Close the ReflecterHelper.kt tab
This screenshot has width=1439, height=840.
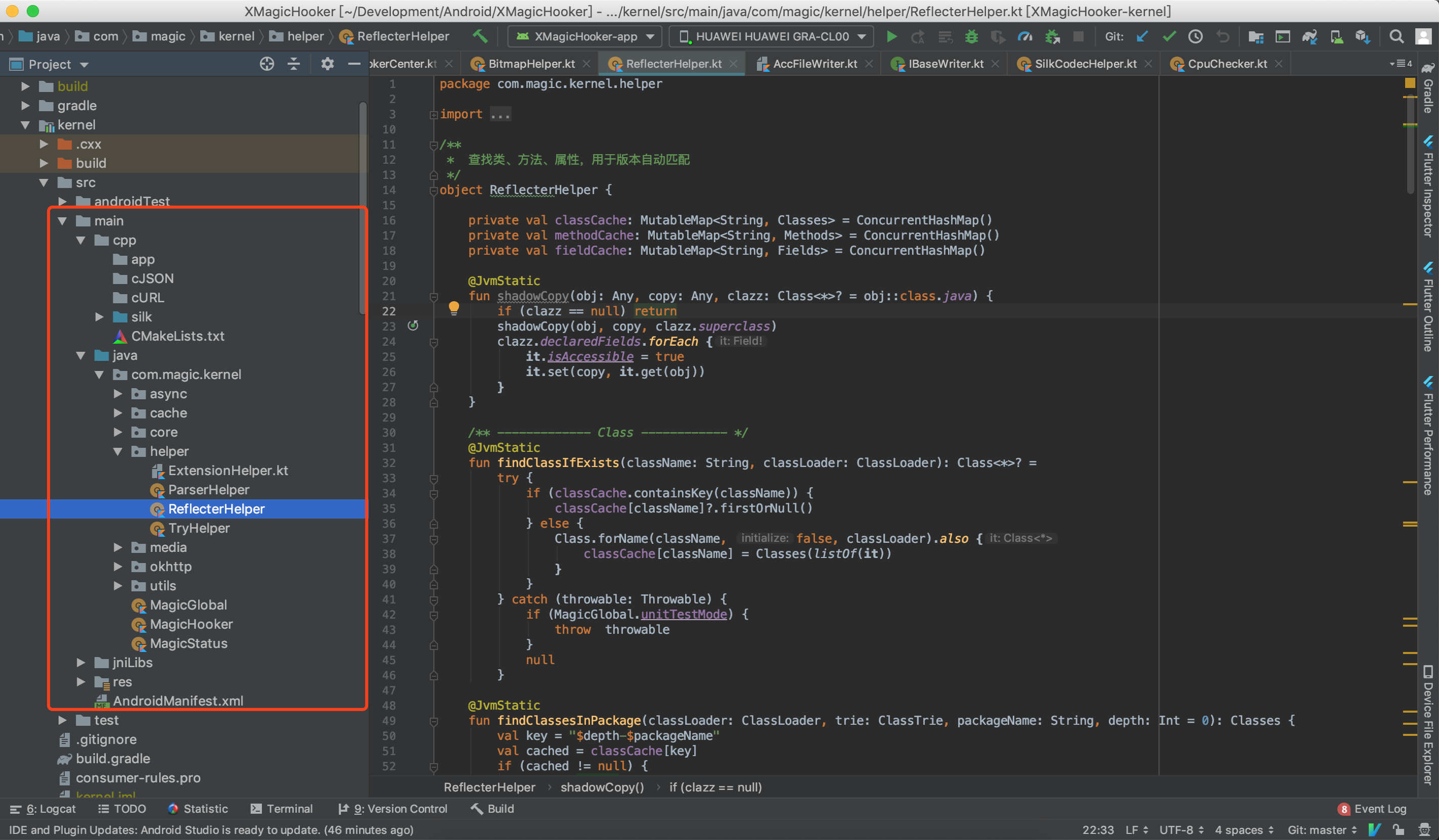(734, 64)
